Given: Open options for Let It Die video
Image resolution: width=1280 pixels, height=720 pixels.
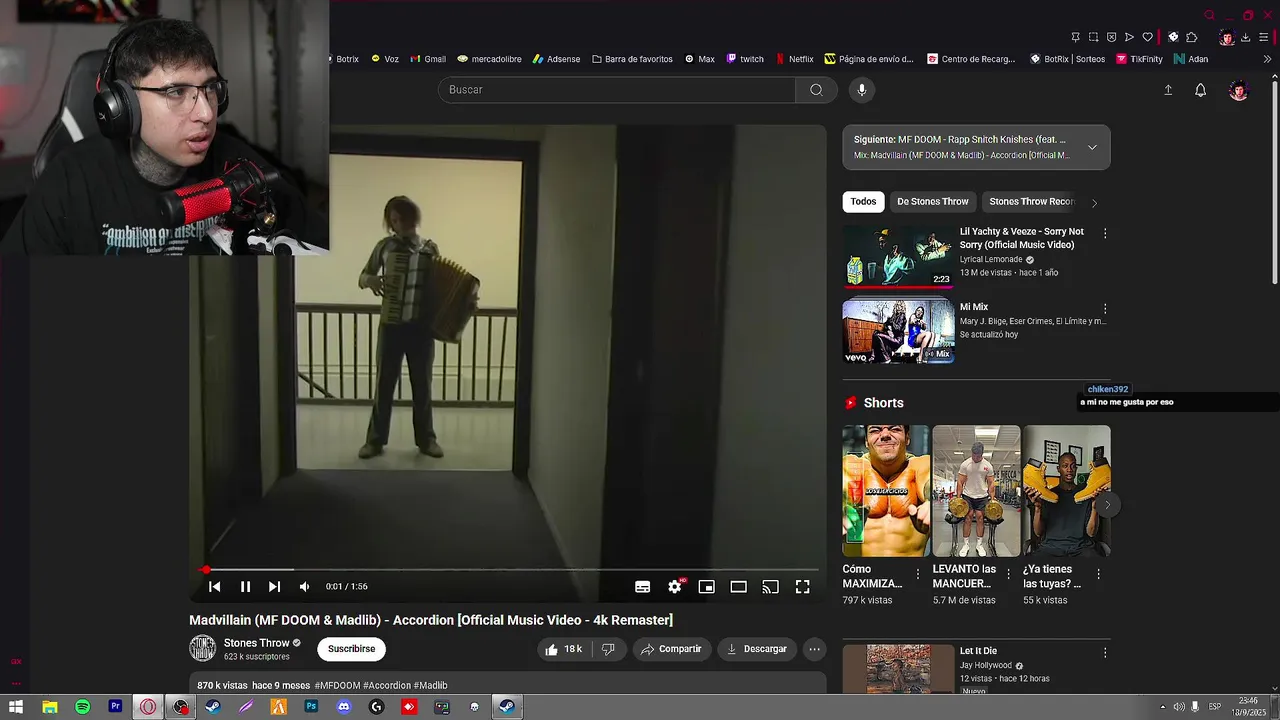Looking at the screenshot, I should pyautogui.click(x=1105, y=652).
